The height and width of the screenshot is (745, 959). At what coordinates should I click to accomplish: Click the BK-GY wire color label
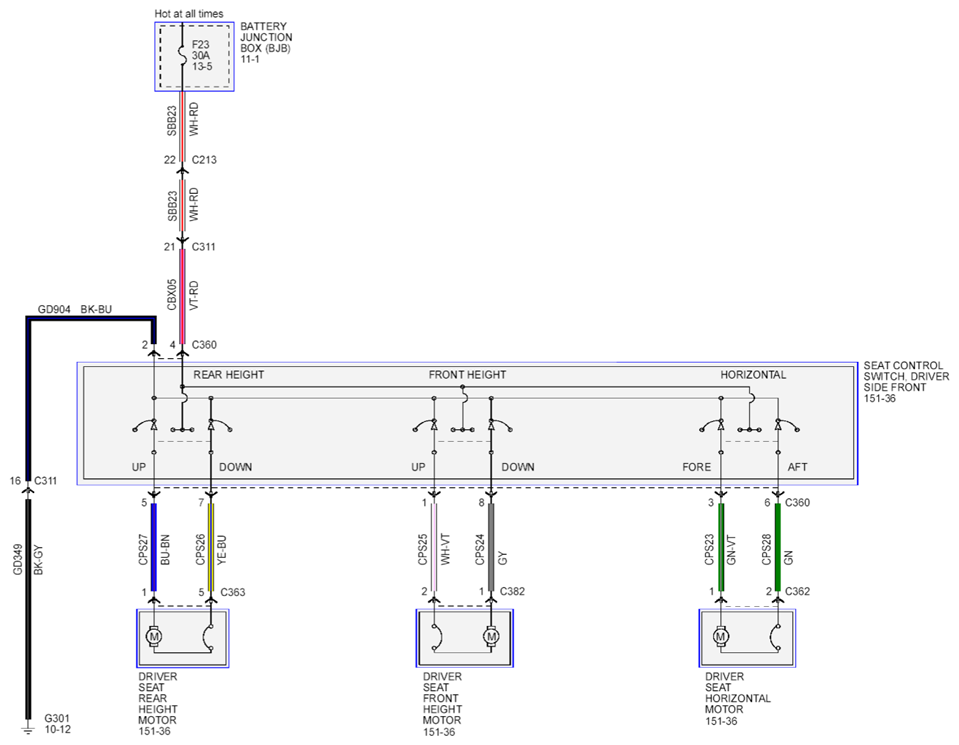[39, 560]
